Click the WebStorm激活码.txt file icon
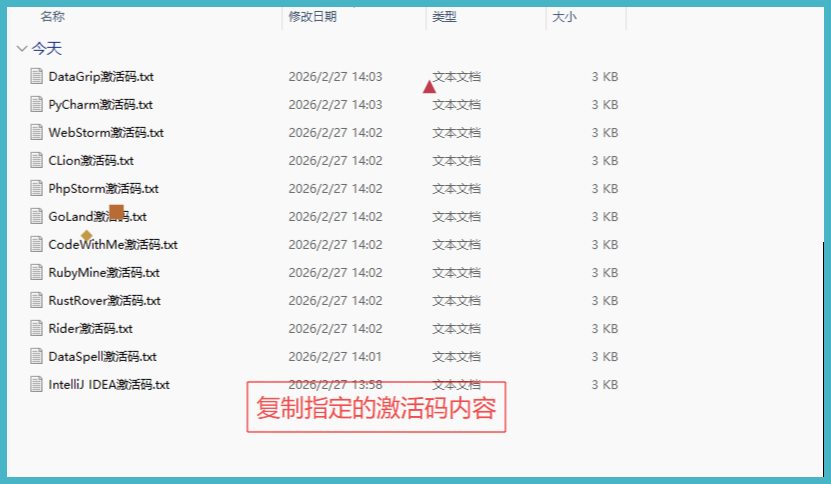Image resolution: width=831 pixels, height=484 pixels. (36, 133)
